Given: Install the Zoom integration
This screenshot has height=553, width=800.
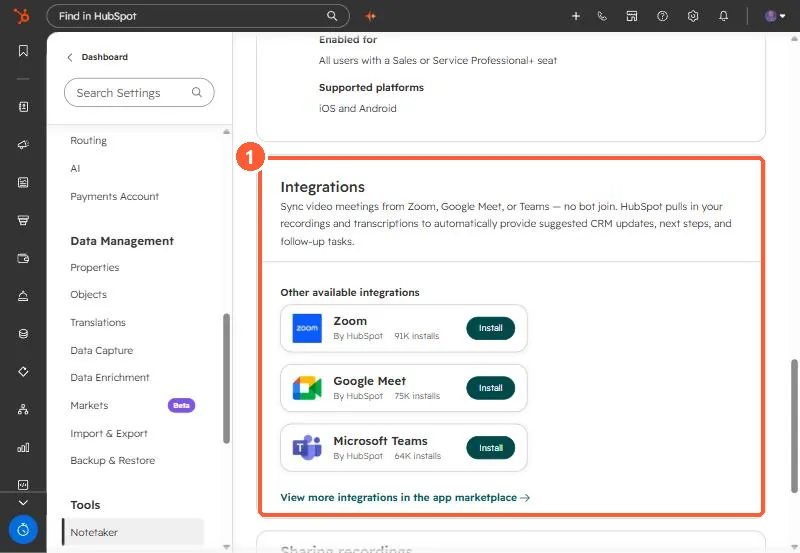Looking at the screenshot, I should pos(490,328).
